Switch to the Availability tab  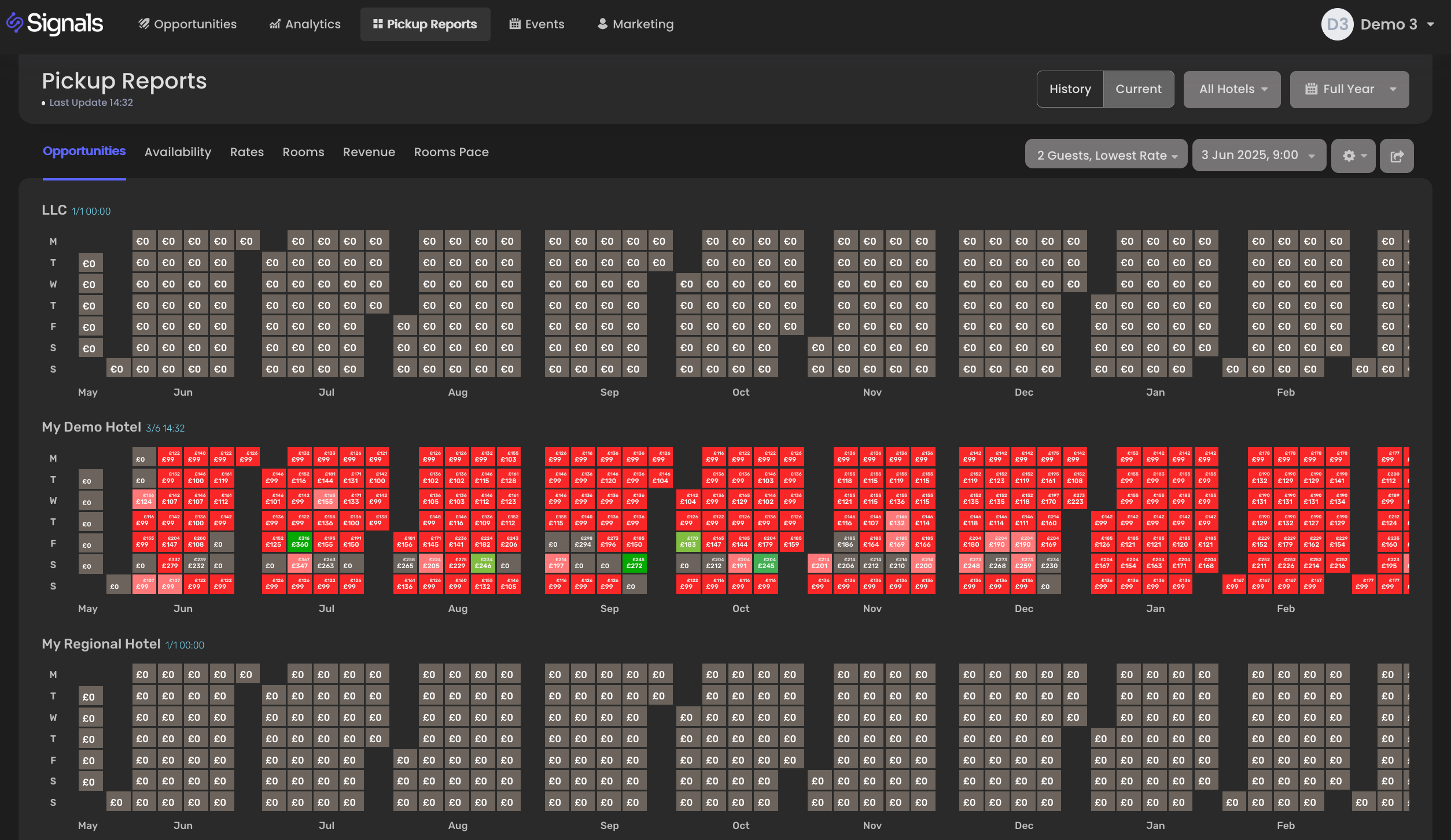(178, 152)
